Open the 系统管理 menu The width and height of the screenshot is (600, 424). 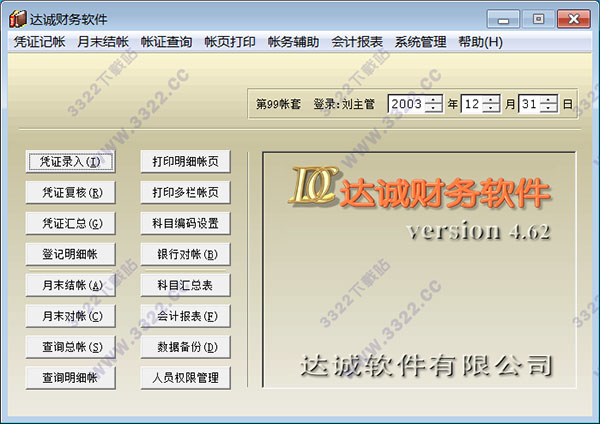421,42
